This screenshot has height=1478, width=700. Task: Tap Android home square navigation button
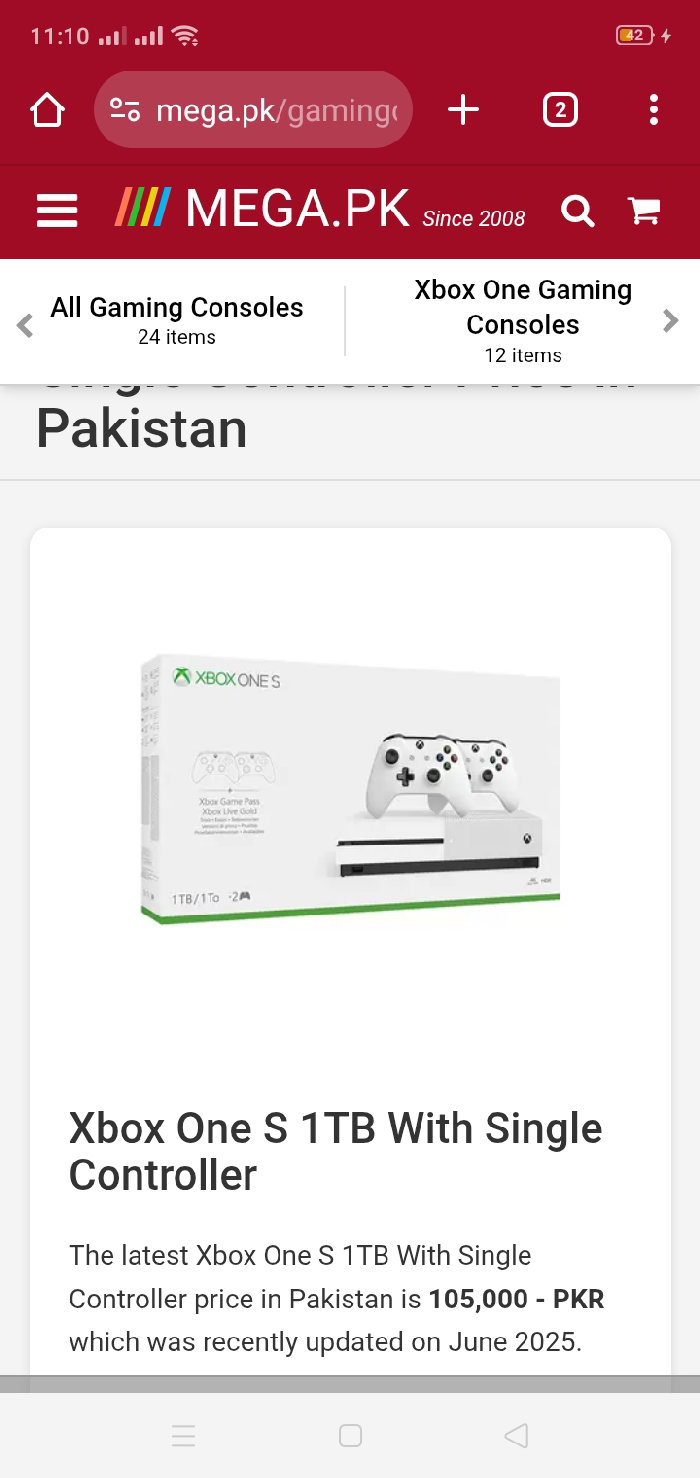point(350,1436)
